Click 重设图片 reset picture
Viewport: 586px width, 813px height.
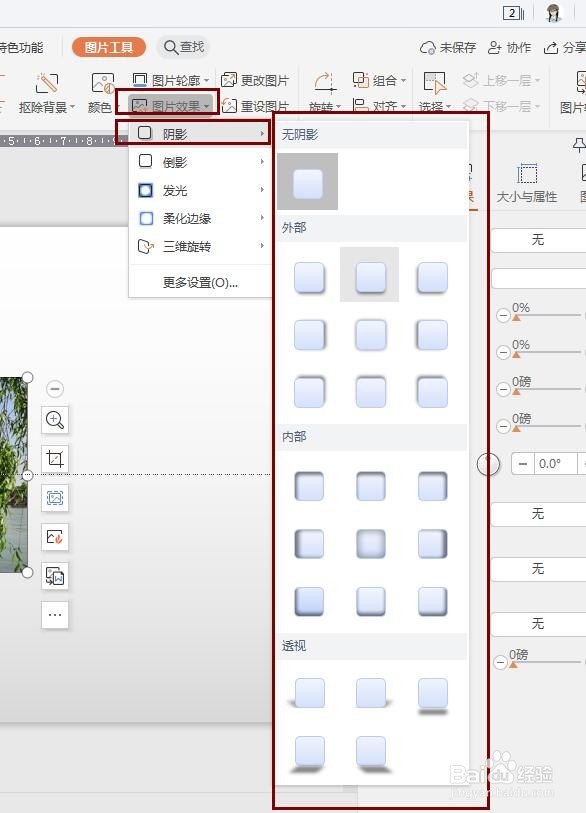click(x=255, y=106)
